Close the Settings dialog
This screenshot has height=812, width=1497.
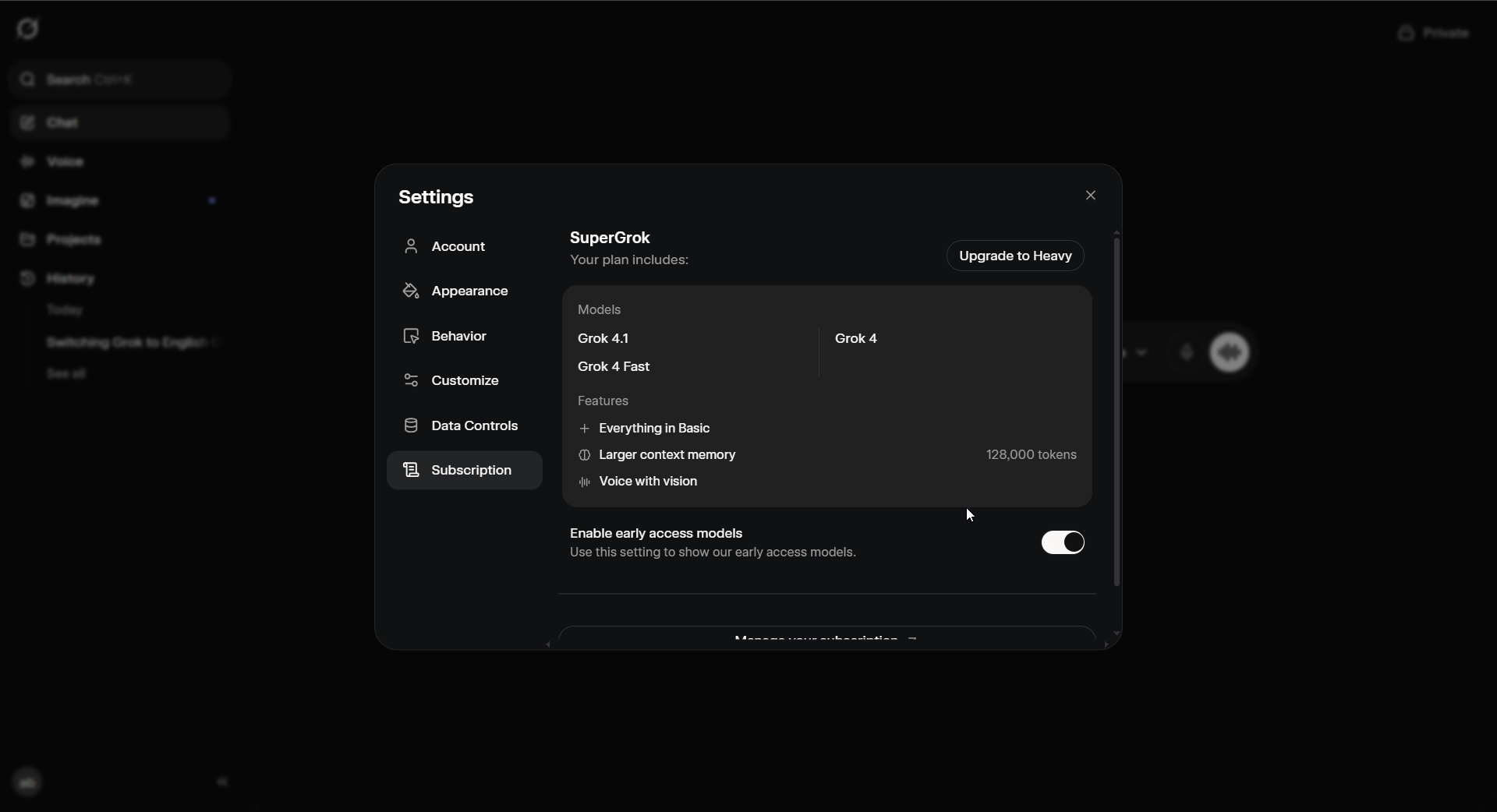coord(1091,196)
